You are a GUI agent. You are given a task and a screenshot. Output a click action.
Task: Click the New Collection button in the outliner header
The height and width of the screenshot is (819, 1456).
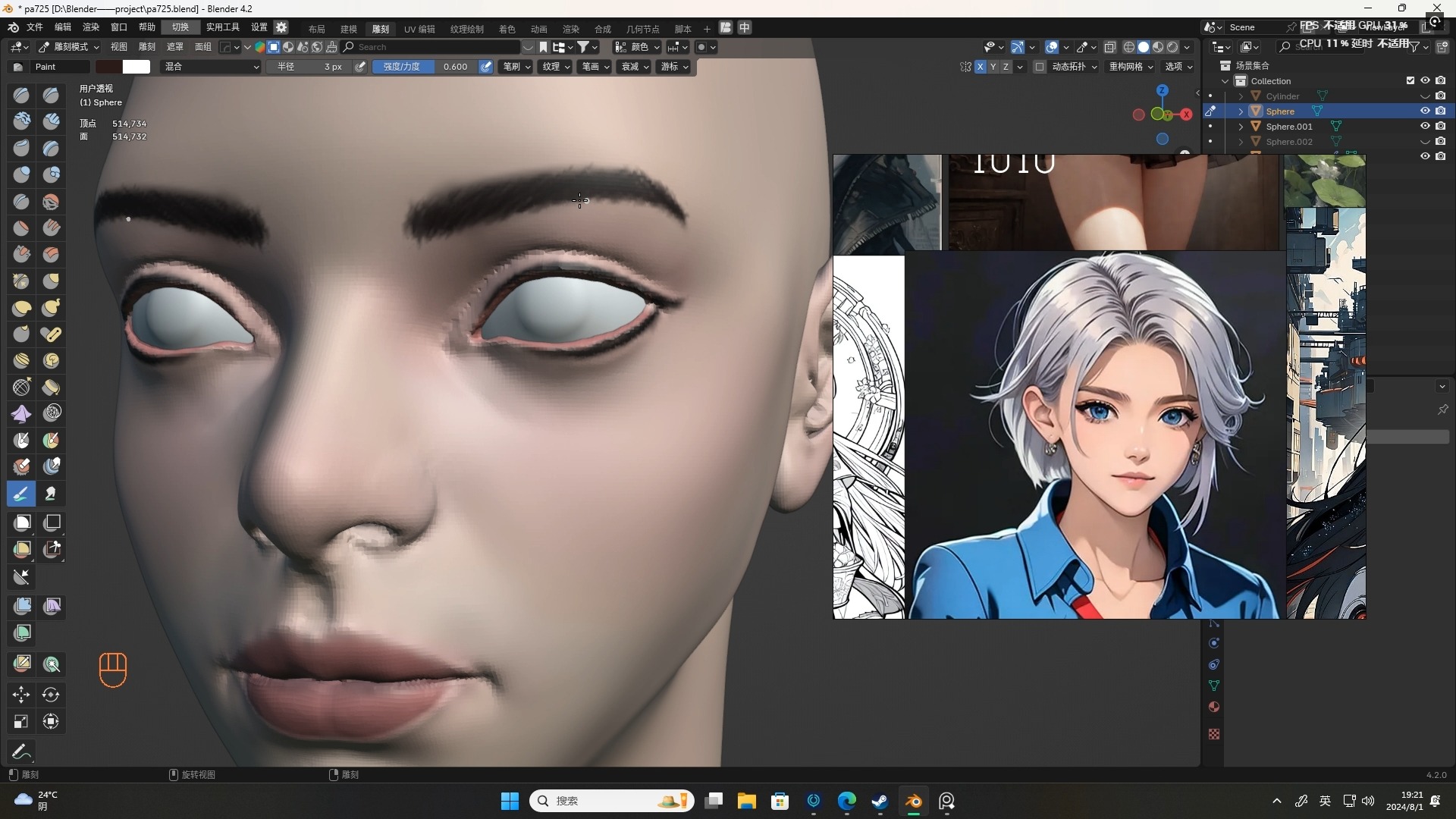click(x=1442, y=47)
